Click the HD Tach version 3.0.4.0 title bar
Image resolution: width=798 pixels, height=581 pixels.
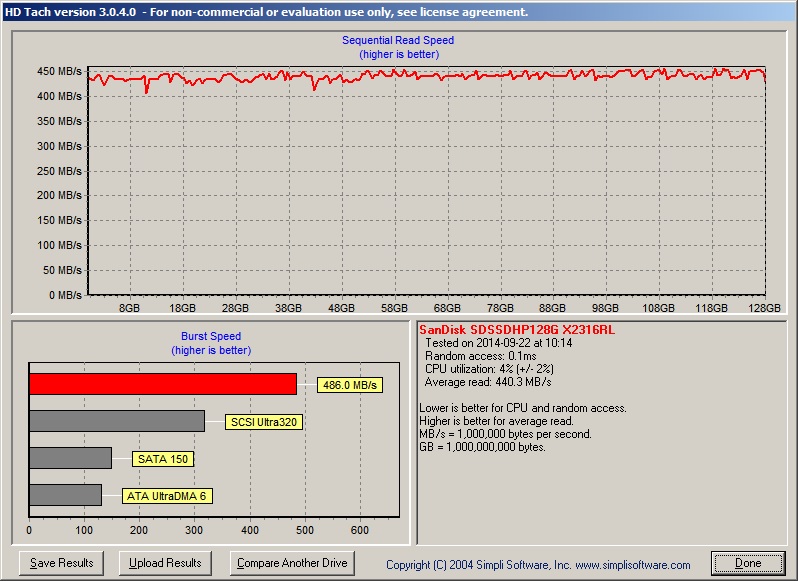pyautogui.click(x=399, y=12)
